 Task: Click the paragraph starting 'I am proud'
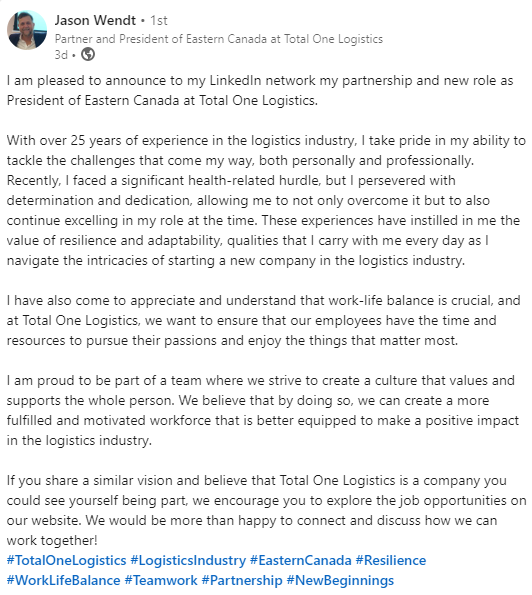[x=263, y=411]
